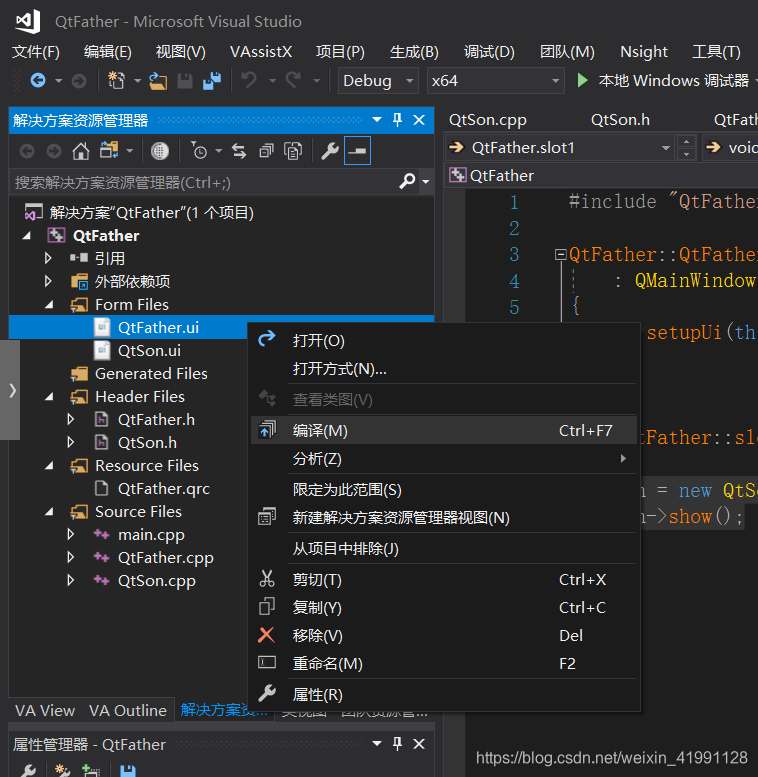Click the Solution Explorer search field
The height and width of the screenshot is (777, 758).
[x=203, y=182]
